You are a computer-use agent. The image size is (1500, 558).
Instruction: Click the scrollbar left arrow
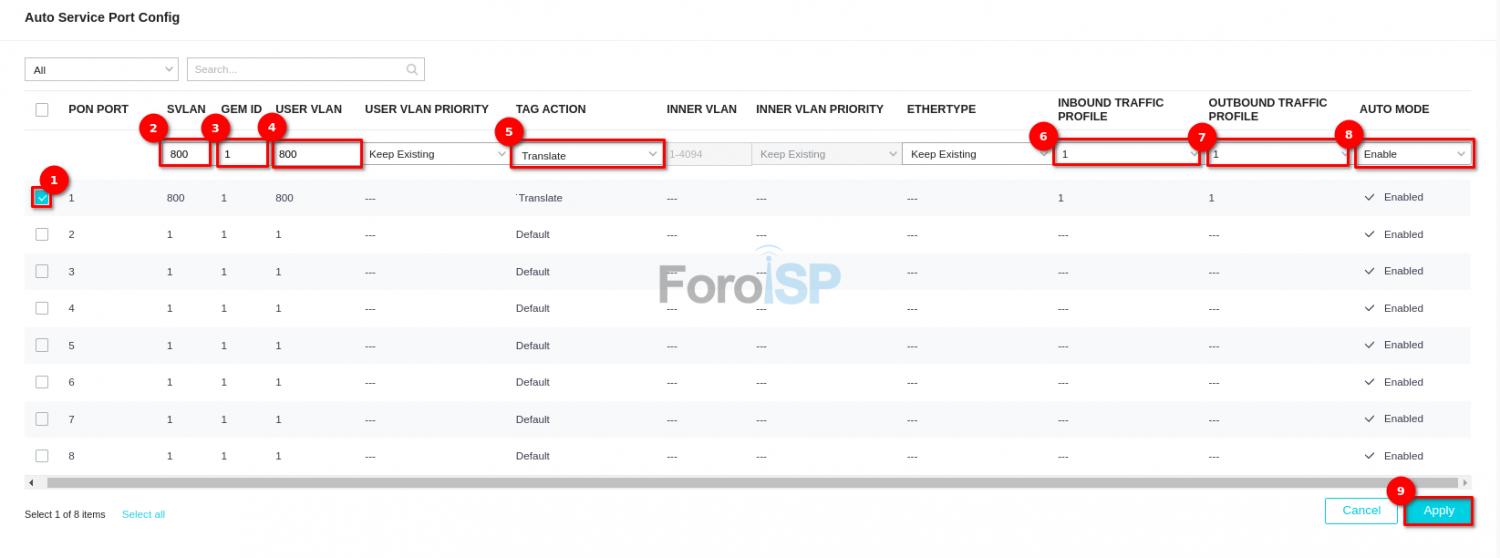pos(31,483)
